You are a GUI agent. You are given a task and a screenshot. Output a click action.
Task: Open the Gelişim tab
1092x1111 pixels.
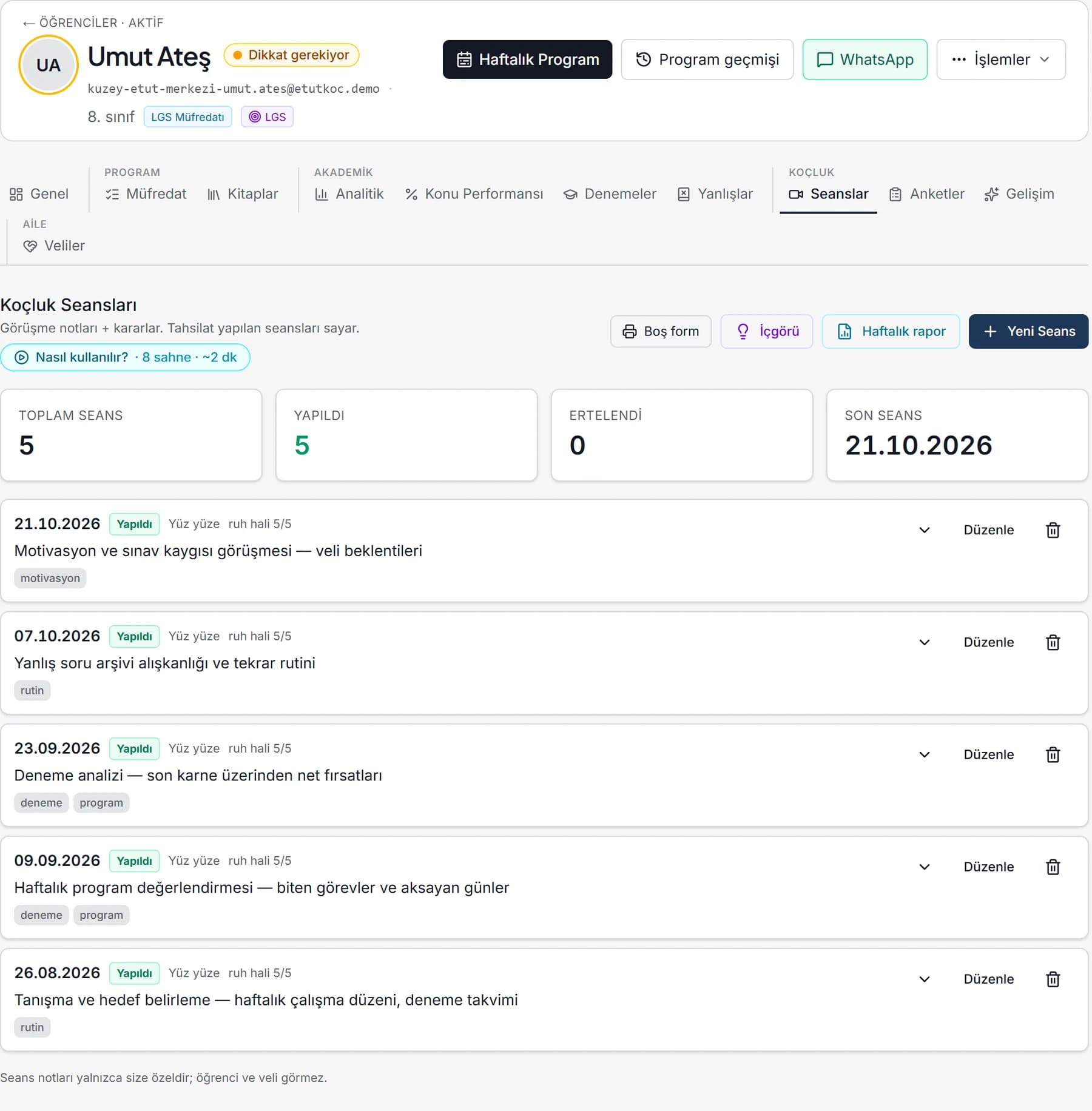(1019, 194)
